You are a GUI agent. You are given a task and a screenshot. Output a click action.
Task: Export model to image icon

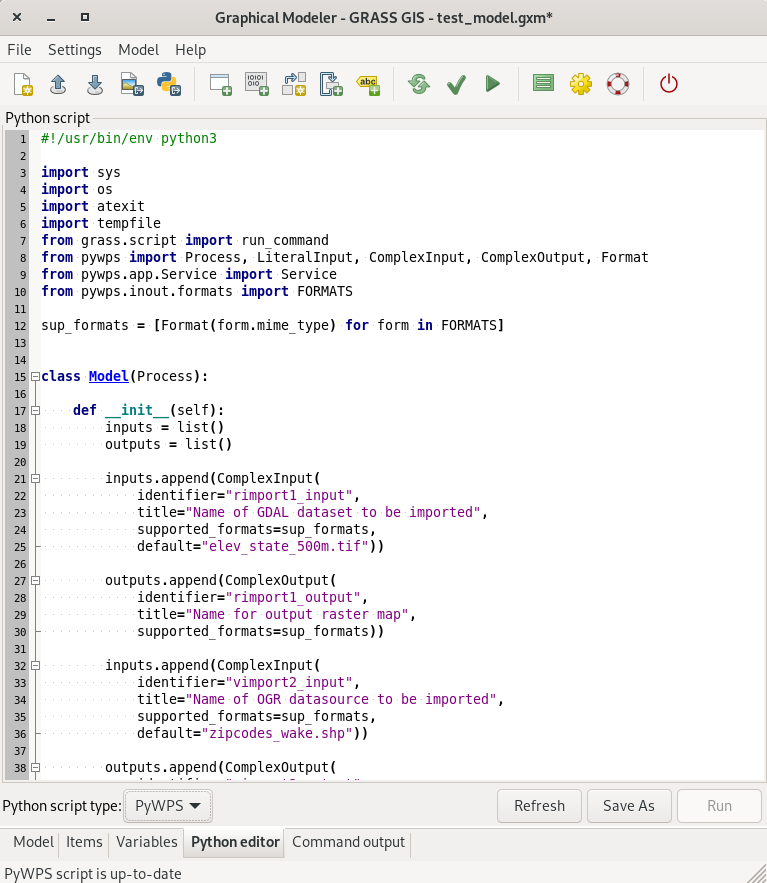tap(132, 84)
